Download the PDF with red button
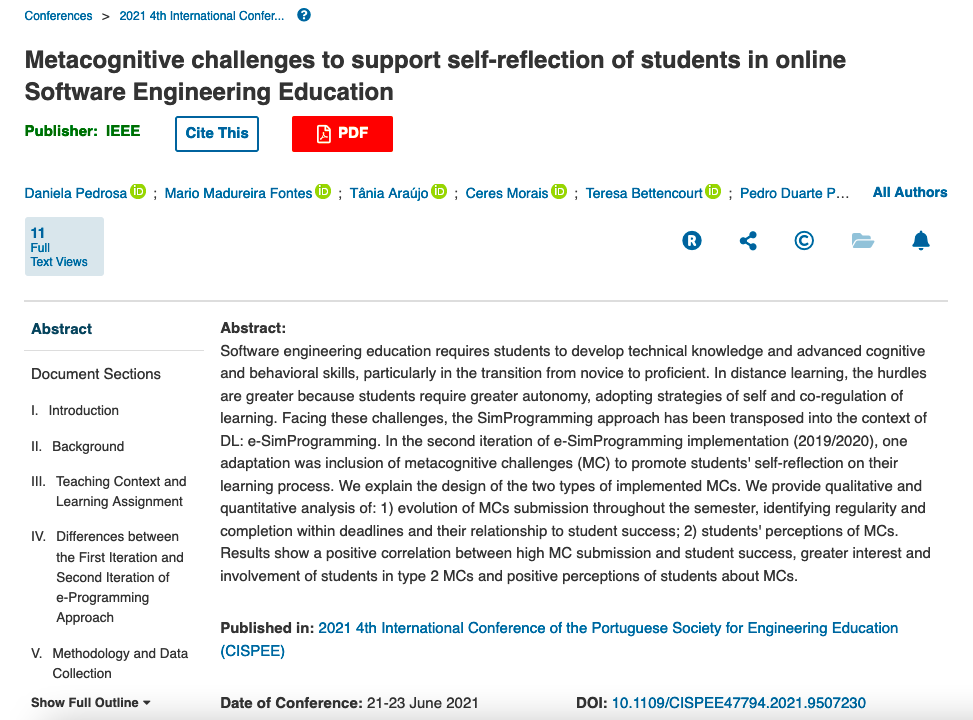The image size is (973, 720). tap(343, 133)
